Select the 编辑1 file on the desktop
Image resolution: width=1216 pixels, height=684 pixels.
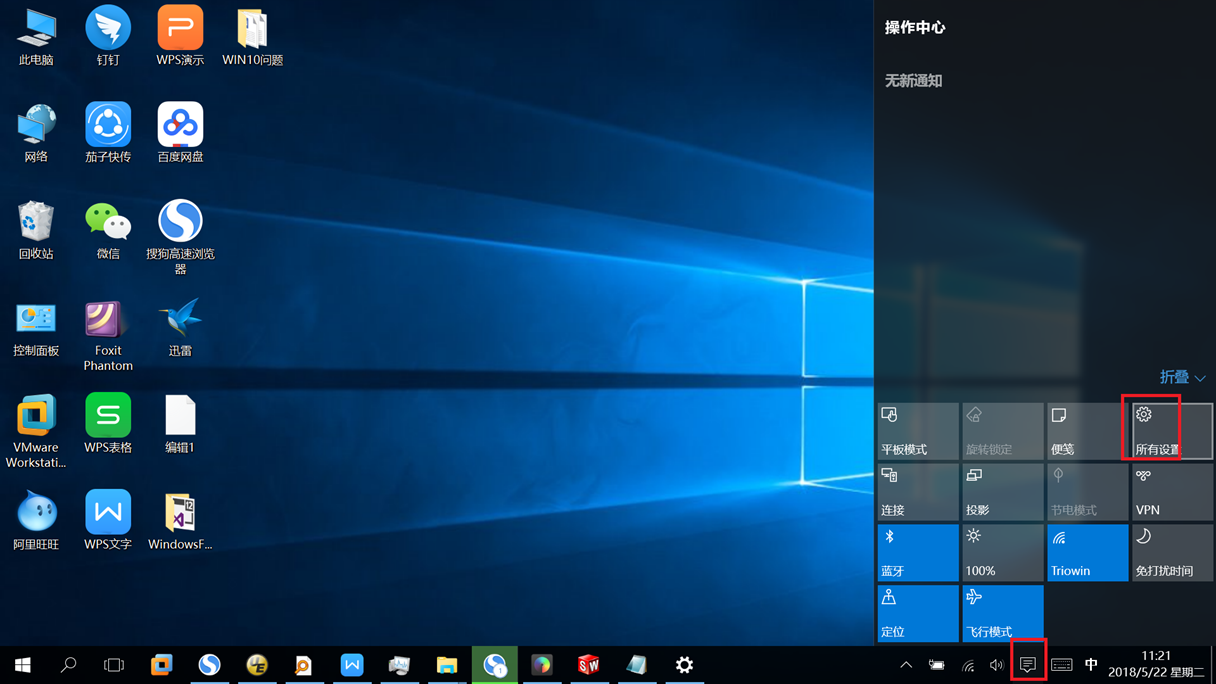pos(180,423)
